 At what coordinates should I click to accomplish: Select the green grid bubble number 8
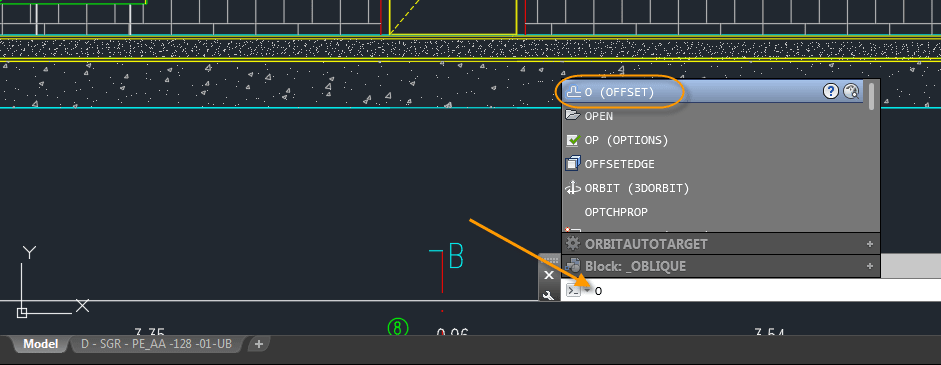397,328
